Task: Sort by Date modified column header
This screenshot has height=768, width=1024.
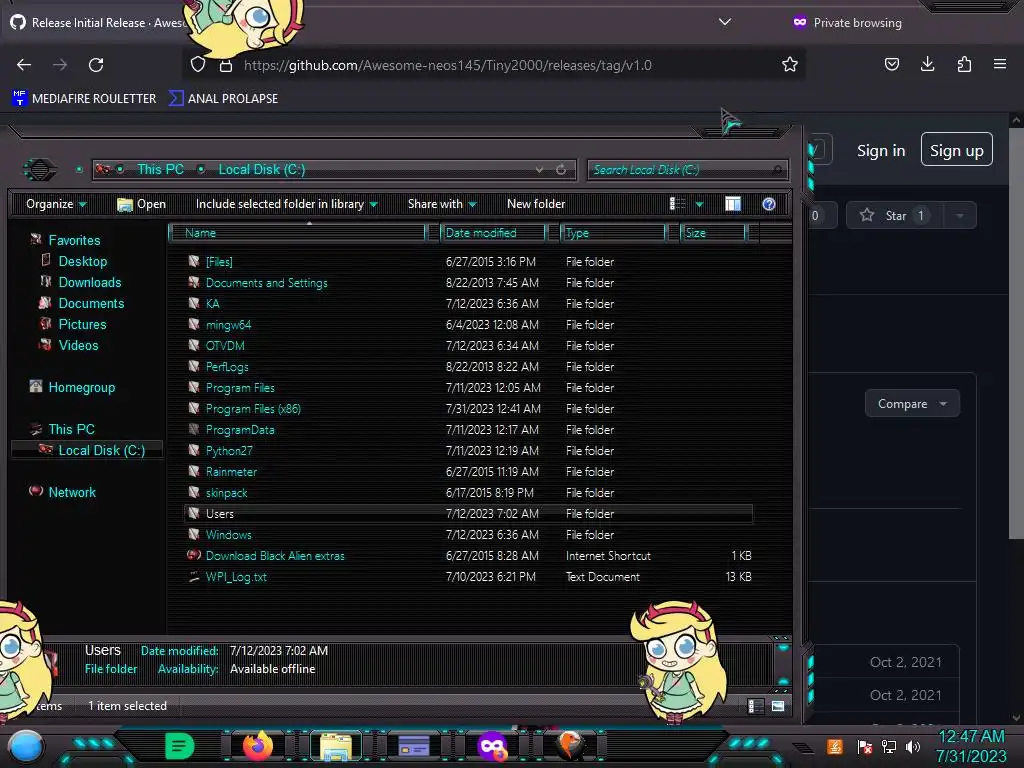Action: (x=493, y=232)
